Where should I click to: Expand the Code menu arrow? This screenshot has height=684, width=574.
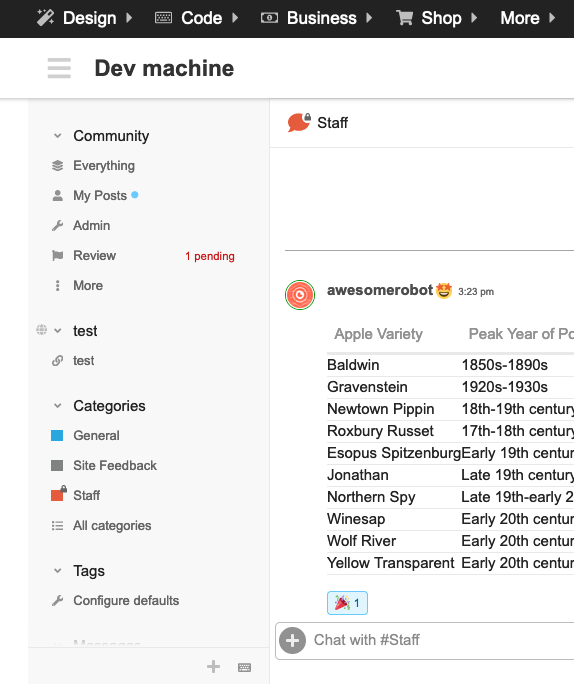(x=235, y=18)
